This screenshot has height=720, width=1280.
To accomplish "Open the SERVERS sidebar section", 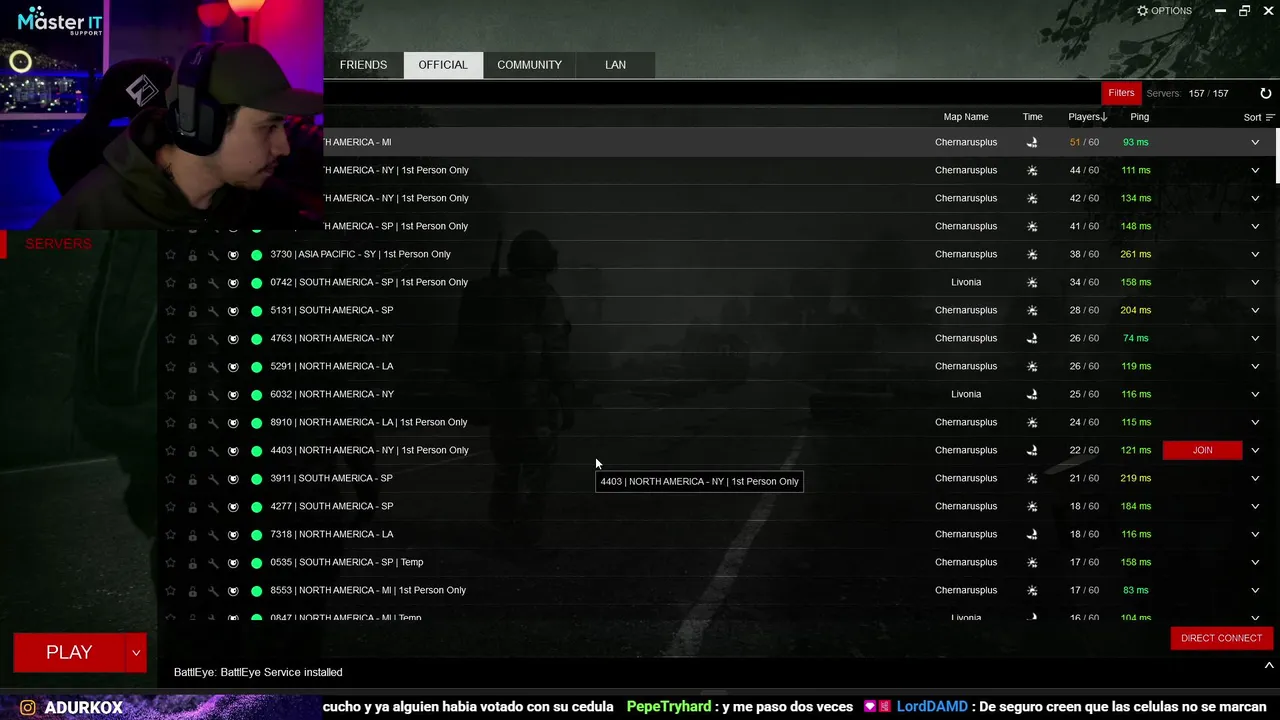I will (x=58, y=244).
